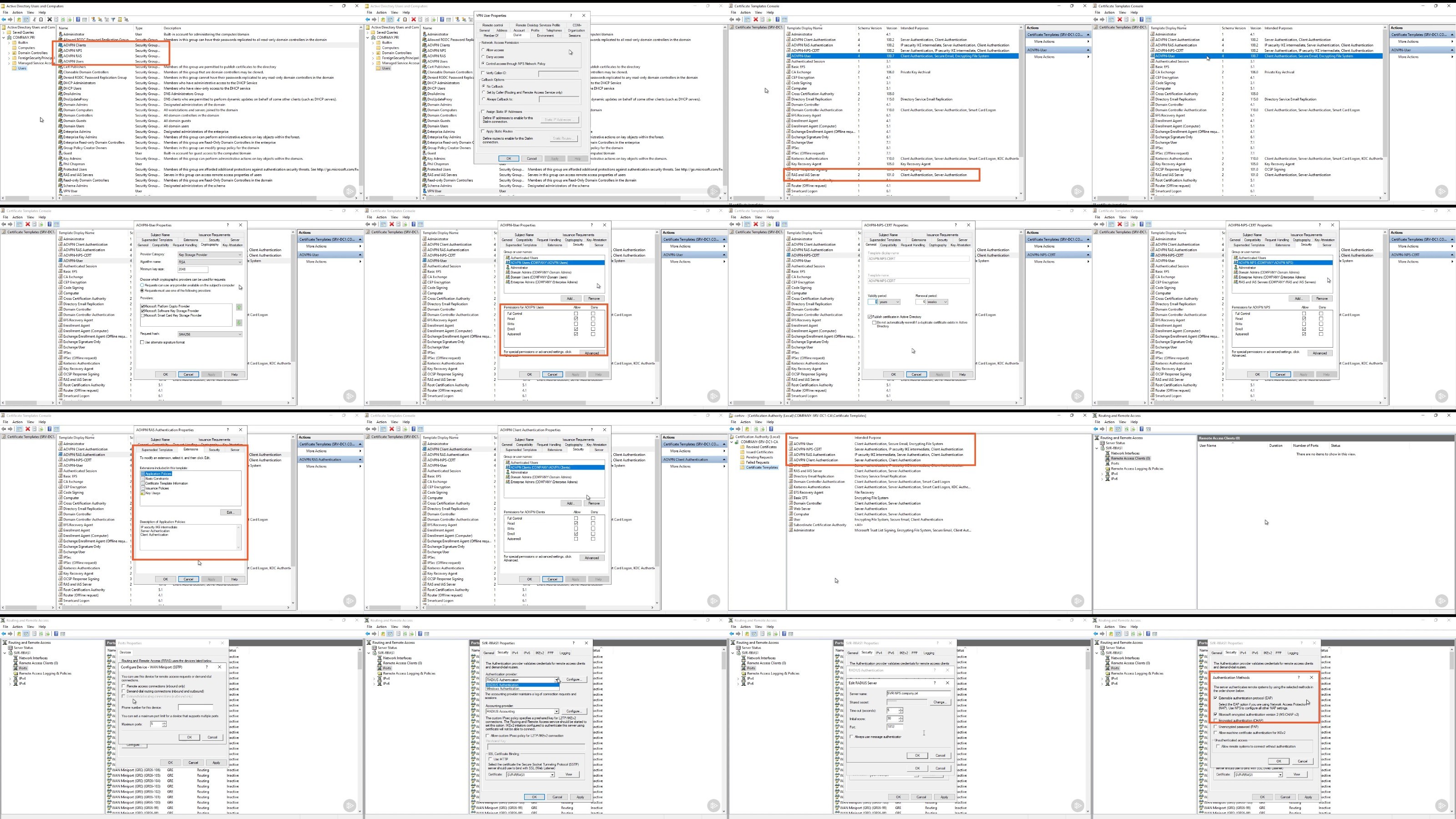Screen dimensions: 1456x819
Task: Click Back arrow in dialog-free Active Directory window toolbar
Action: pos(4,19)
